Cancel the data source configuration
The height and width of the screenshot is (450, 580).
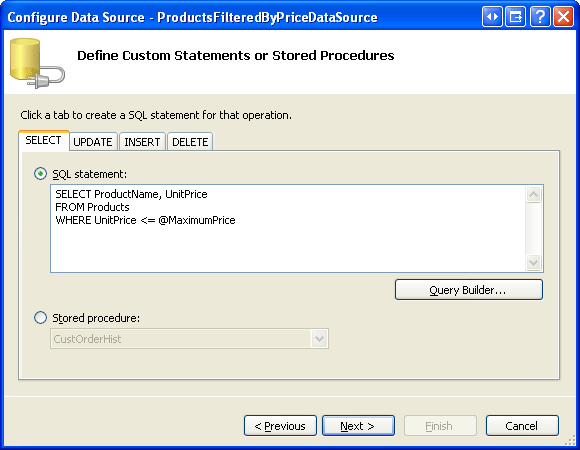[x=522, y=426]
